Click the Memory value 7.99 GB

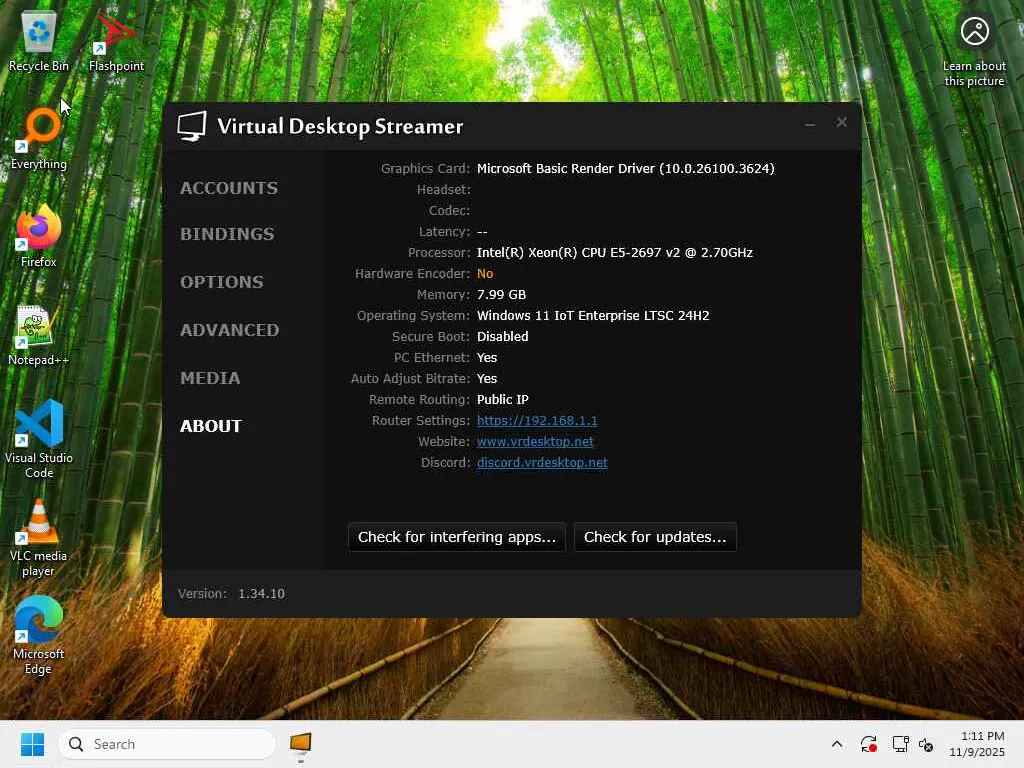point(501,295)
